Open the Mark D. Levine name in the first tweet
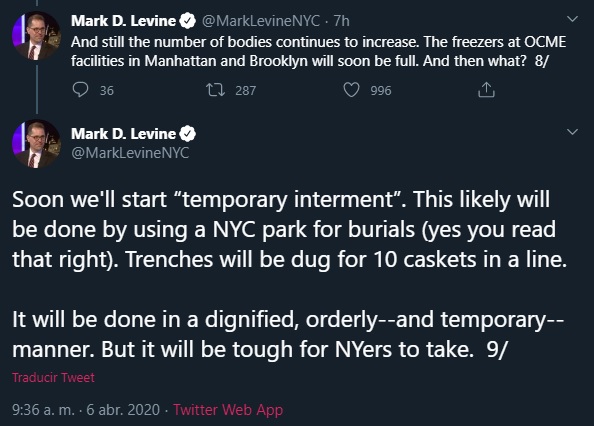This screenshot has width=594, height=426. click(123, 20)
